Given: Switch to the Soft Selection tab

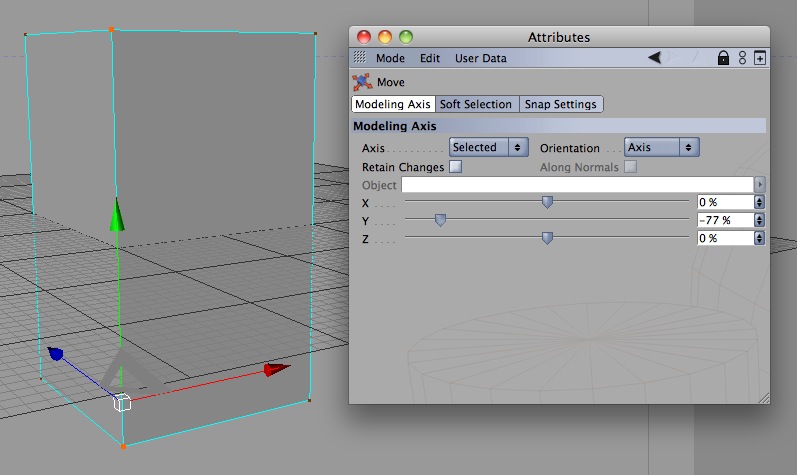Looking at the screenshot, I should click(476, 104).
